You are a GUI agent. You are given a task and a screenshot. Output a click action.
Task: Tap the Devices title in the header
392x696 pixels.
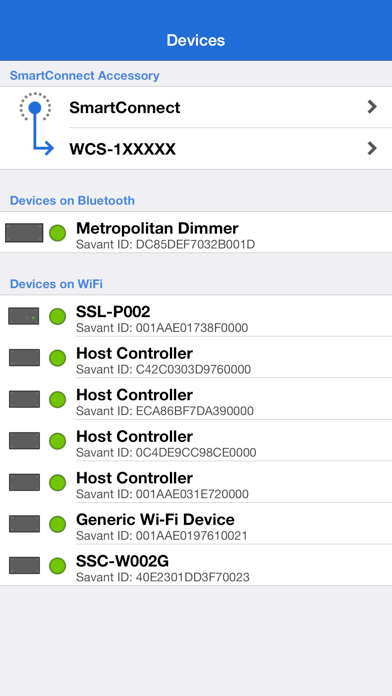point(196,40)
